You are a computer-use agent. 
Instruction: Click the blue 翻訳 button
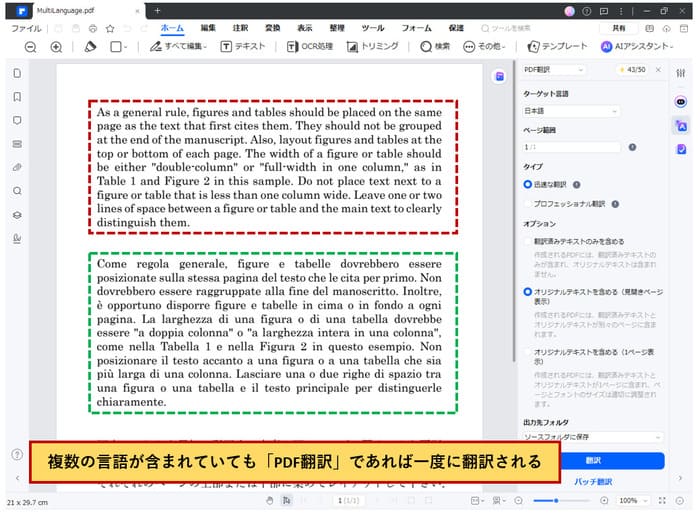point(592,460)
